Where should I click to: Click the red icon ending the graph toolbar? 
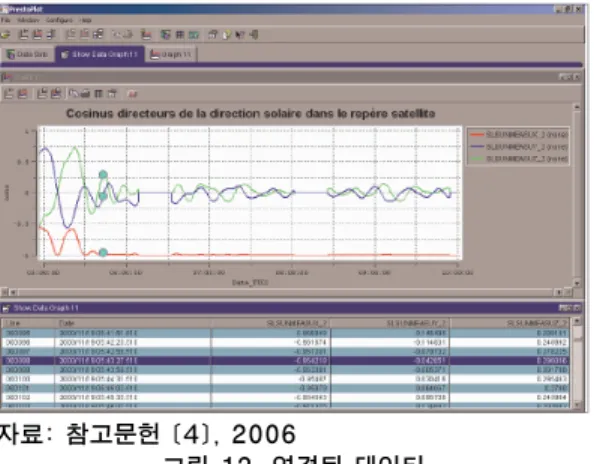132,94
